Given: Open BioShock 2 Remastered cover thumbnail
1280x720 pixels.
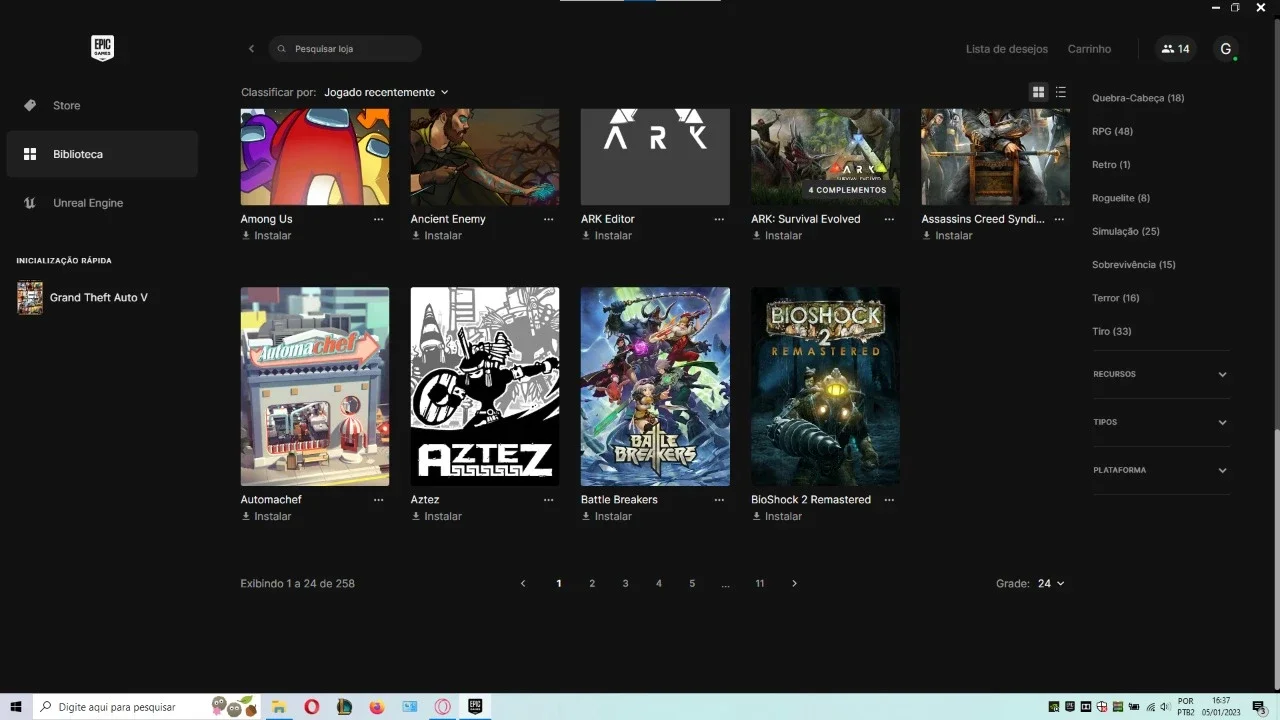Looking at the screenshot, I should point(825,387).
